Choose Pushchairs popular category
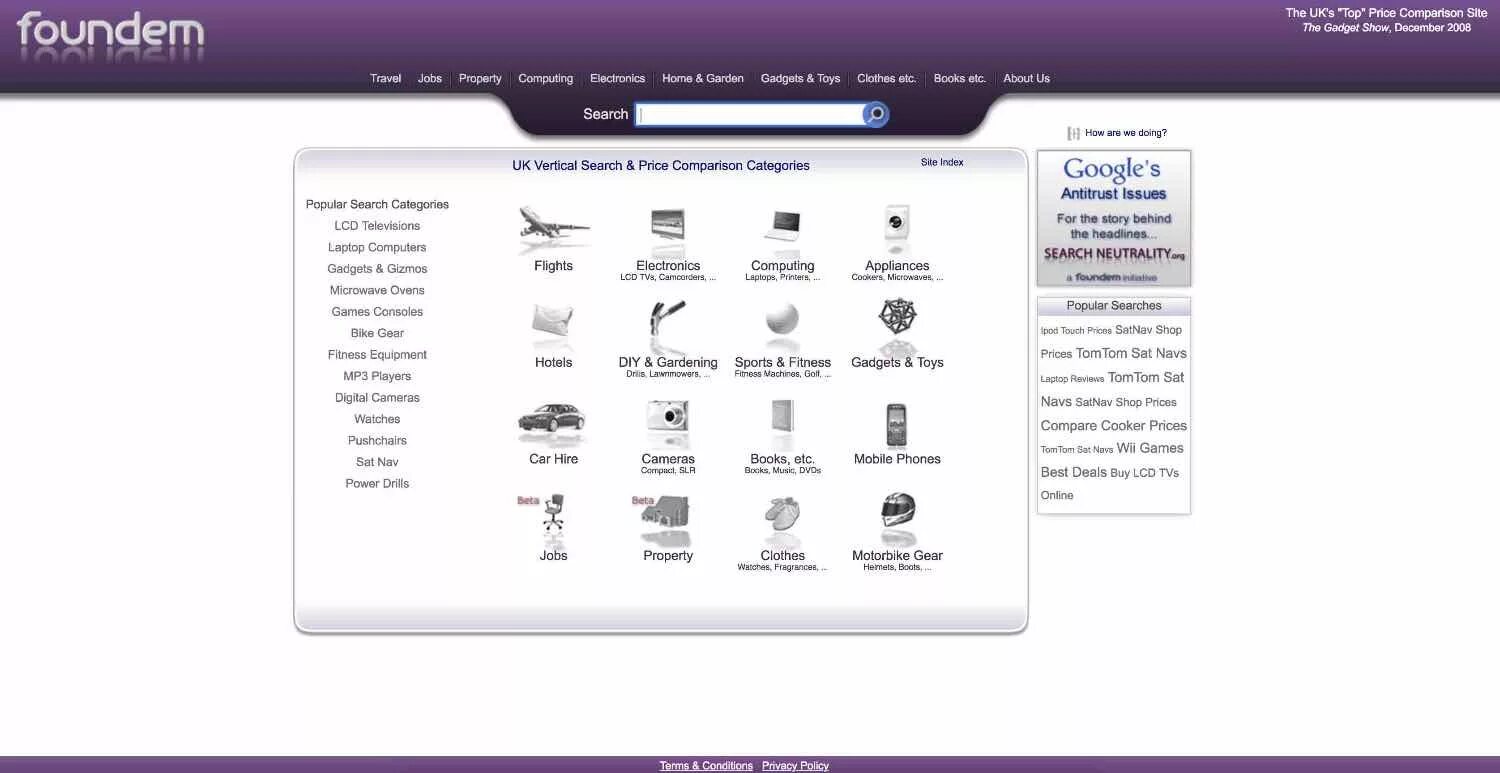1500x773 pixels. pyautogui.click(x=377, y=441)
